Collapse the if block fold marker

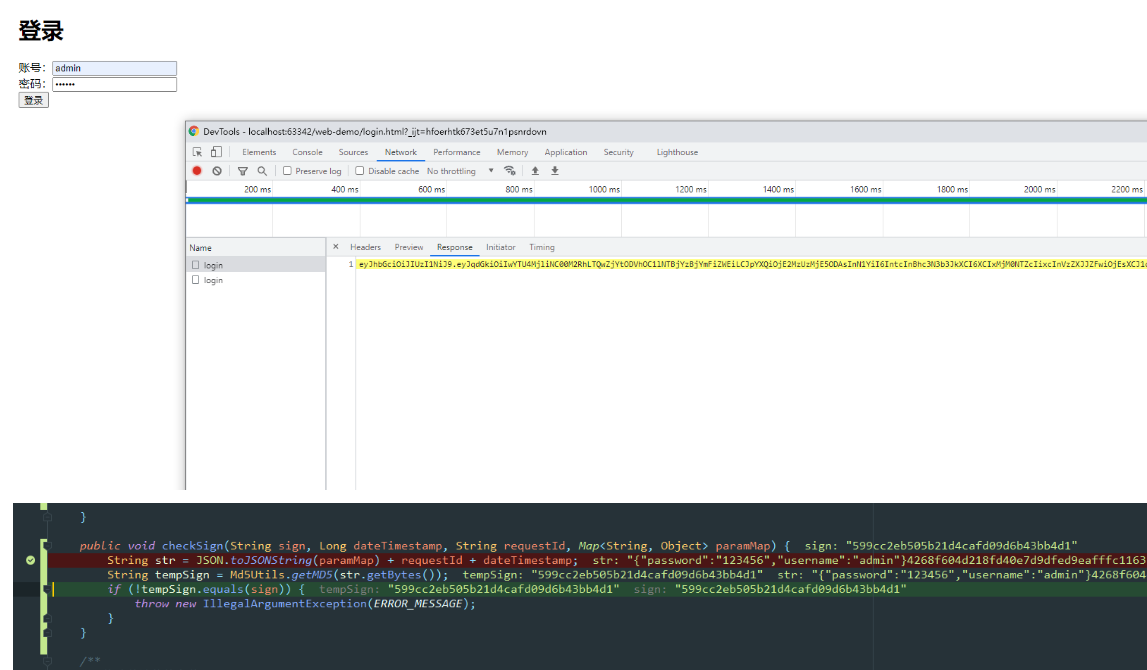[x=47, y=589]
